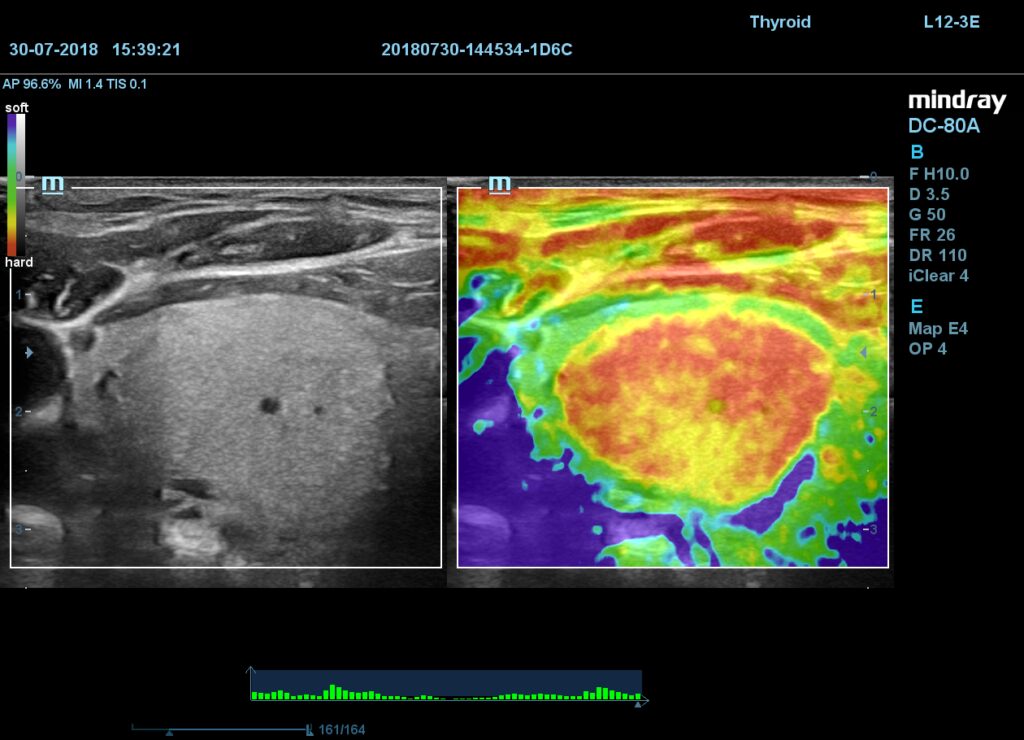
Task: Click the gain setting G 50
Action: click(925, 214)
